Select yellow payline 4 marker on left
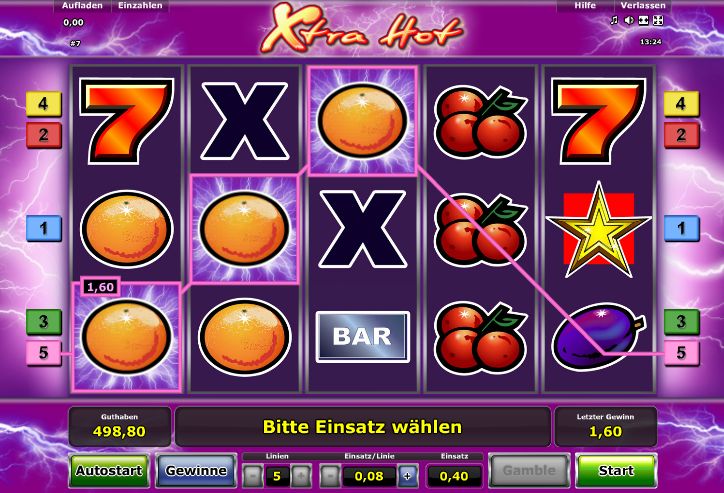The image size is (724, 493). point(43,103)
